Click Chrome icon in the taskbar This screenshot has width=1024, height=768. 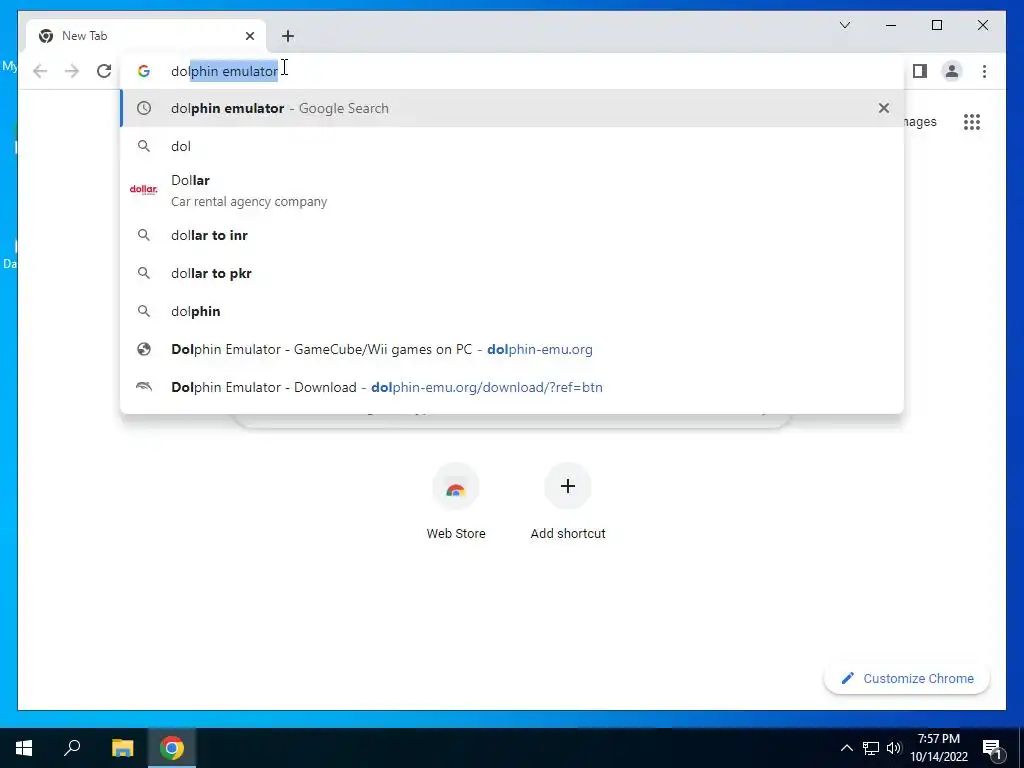172,748
